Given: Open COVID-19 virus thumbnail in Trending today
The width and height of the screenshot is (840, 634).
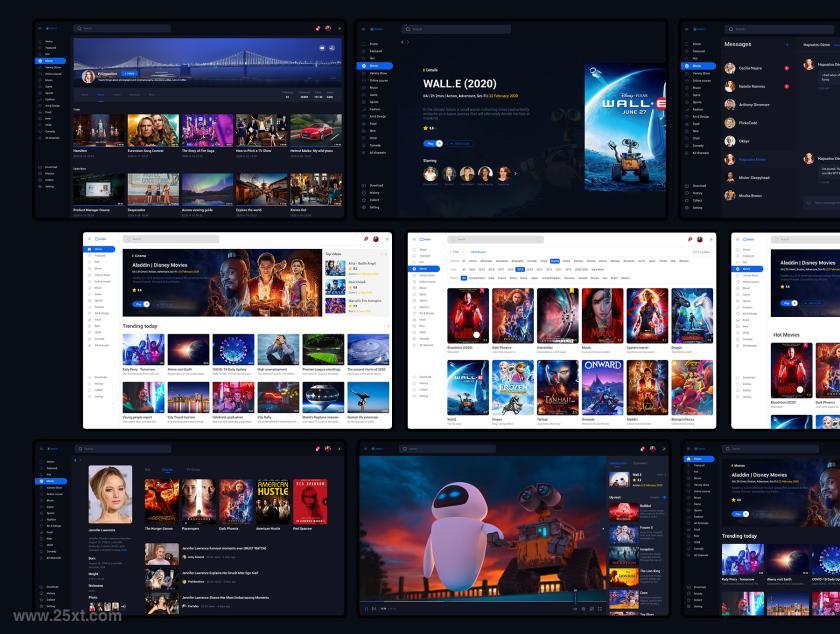Looking at the screenshot, I should click(x=233, y=349).
